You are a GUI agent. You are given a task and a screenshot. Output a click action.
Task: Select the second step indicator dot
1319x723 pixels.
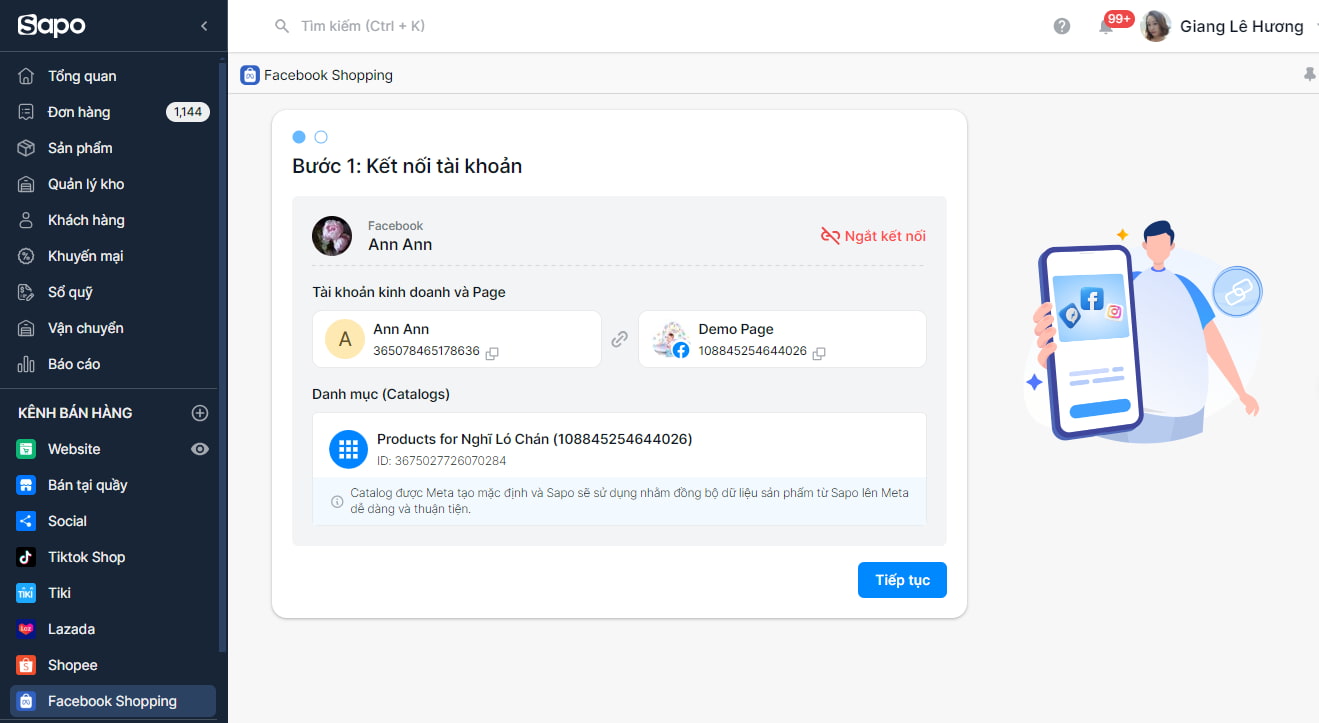[320, 136]
